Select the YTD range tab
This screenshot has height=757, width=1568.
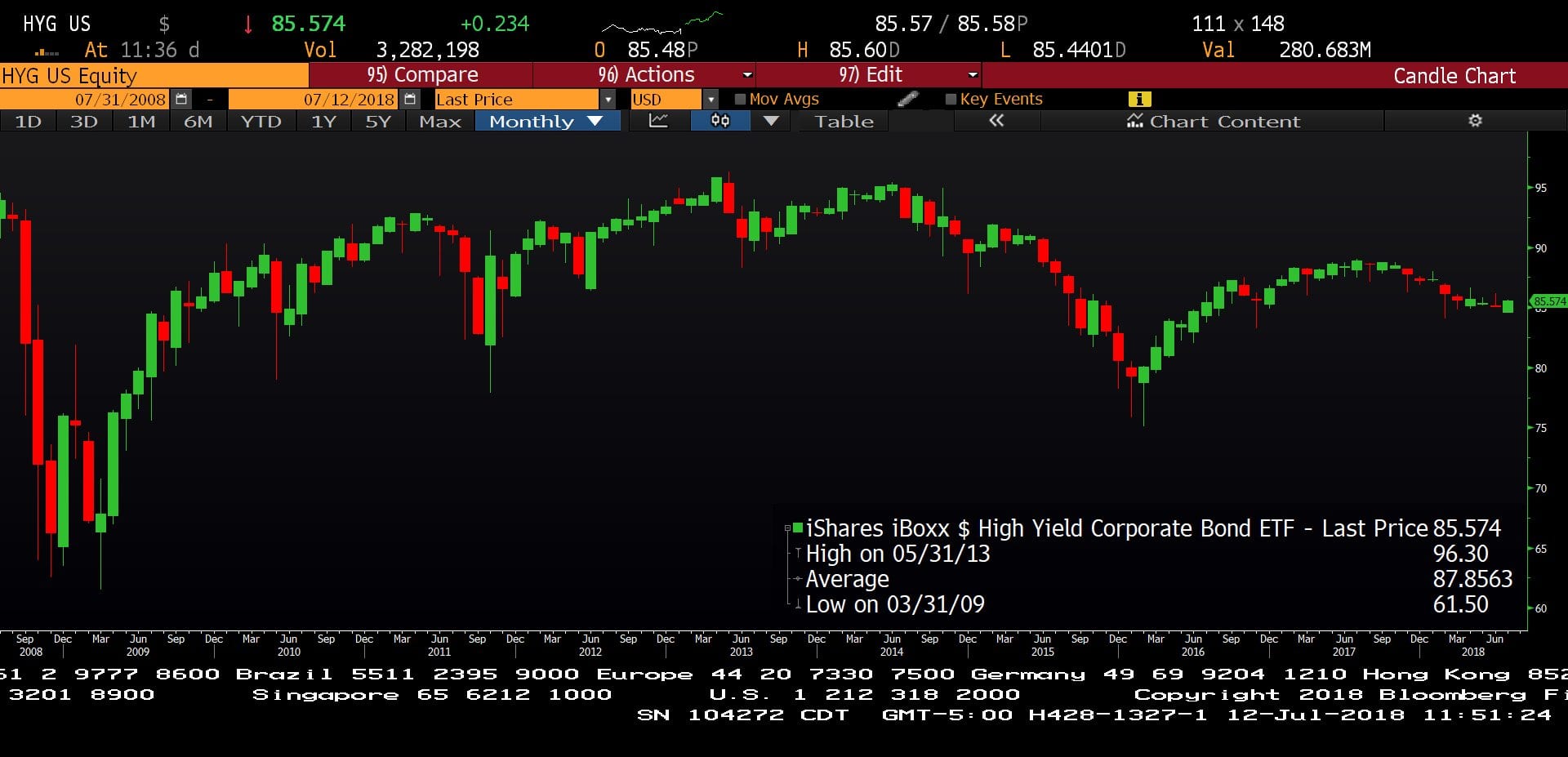(x=261, y=121)
